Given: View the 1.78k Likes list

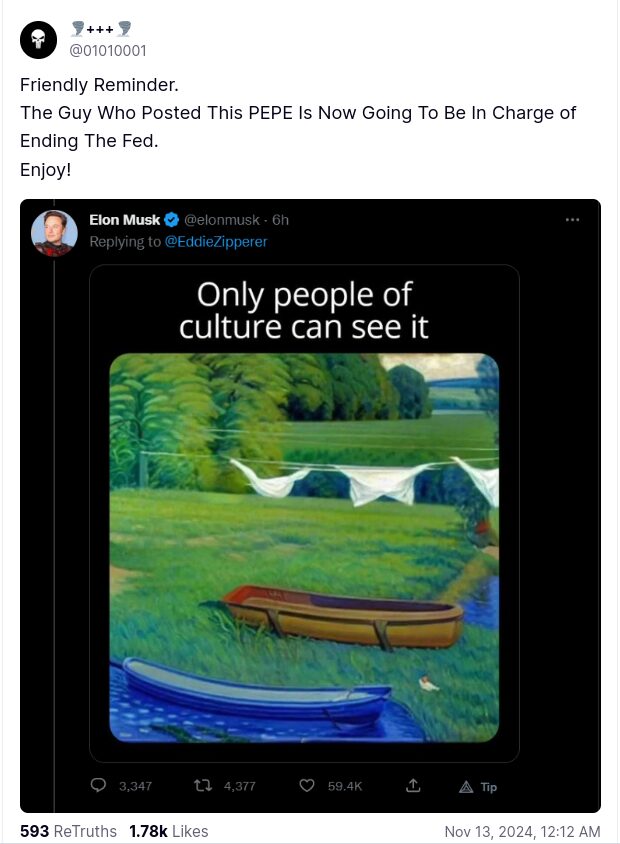Looking at the screenshot, I should 169,831.
